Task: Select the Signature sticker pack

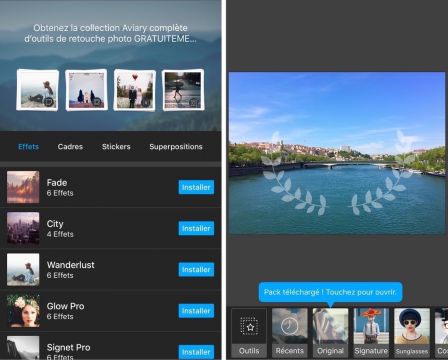Action: [371, 332]
